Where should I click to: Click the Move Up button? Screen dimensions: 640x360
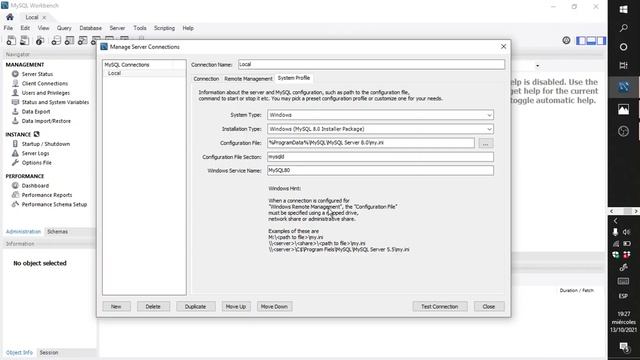coord(236,307)
